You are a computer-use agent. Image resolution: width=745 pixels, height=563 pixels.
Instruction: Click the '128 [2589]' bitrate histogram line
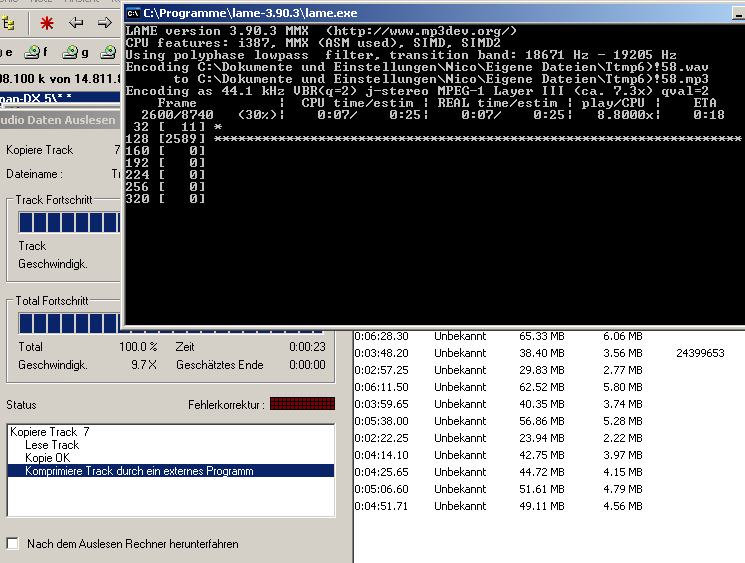click(433, 139)
